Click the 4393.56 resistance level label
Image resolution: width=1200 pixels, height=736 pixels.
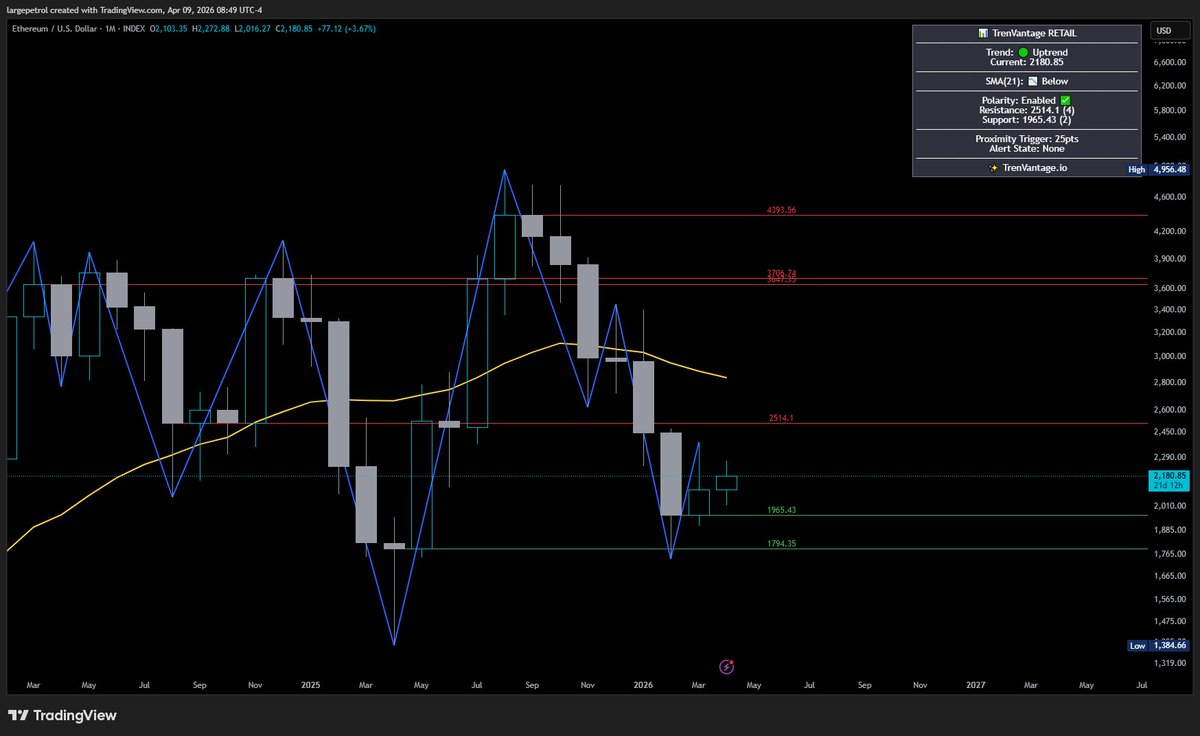[781, 211]
